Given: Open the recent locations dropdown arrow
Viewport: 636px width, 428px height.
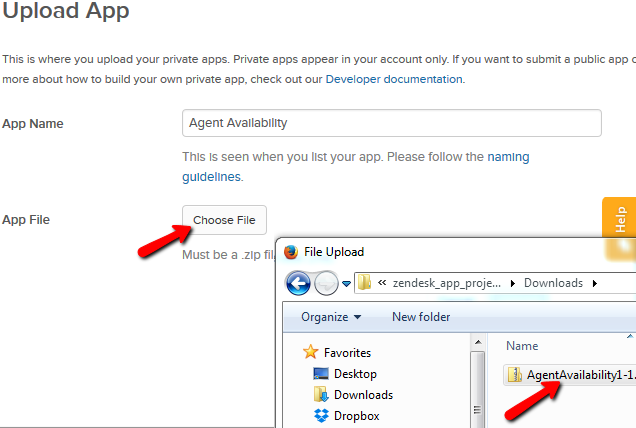Looking at the screenshot, I should 346,283.
